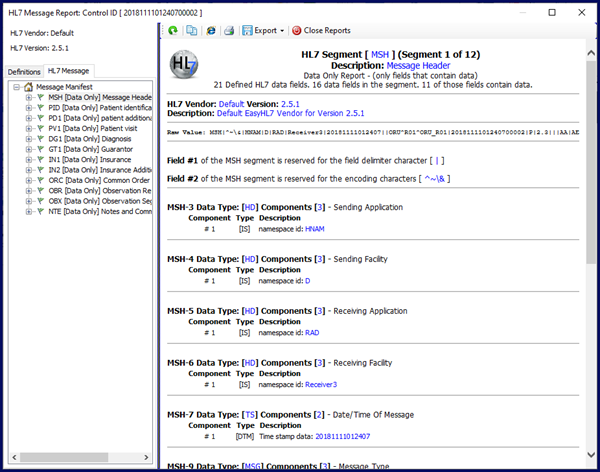
Task: Open the MSH segment link in header
Action: tap(380, 54)
